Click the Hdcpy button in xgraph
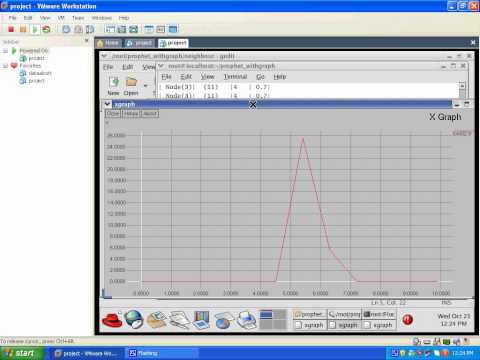480x360 pixels. [131, 114]
